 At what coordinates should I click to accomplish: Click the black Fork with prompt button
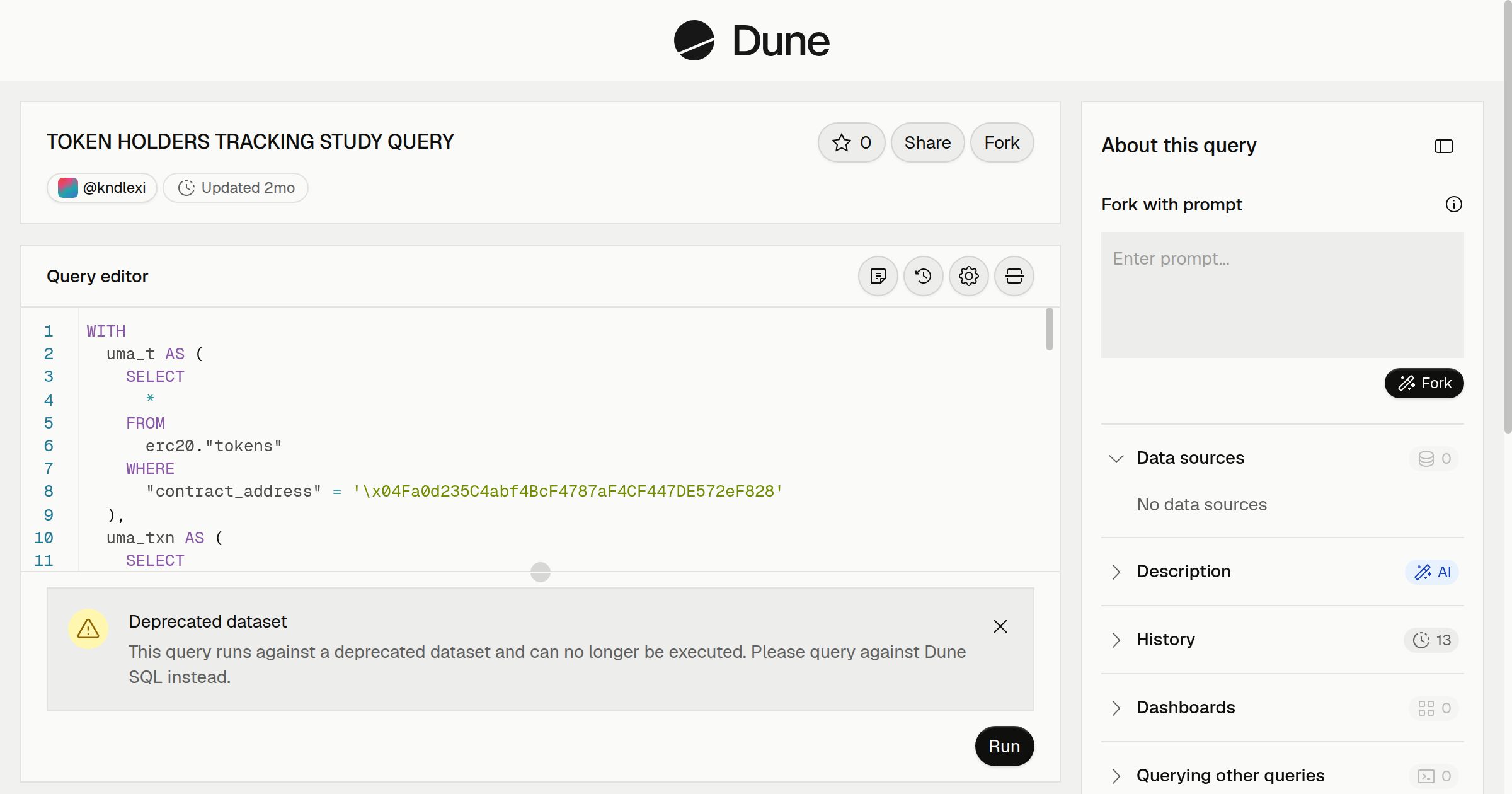click(1424, 383)
